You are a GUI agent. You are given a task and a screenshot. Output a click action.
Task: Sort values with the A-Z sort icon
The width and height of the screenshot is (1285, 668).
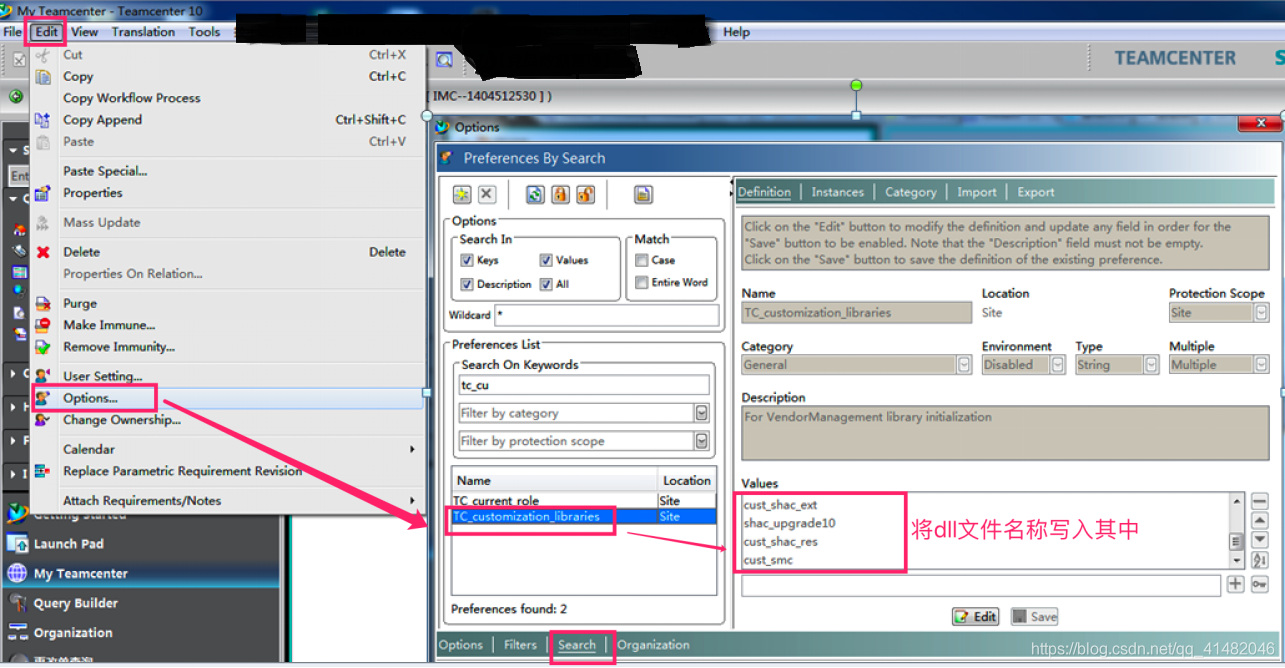click(x=1260, y=560)
